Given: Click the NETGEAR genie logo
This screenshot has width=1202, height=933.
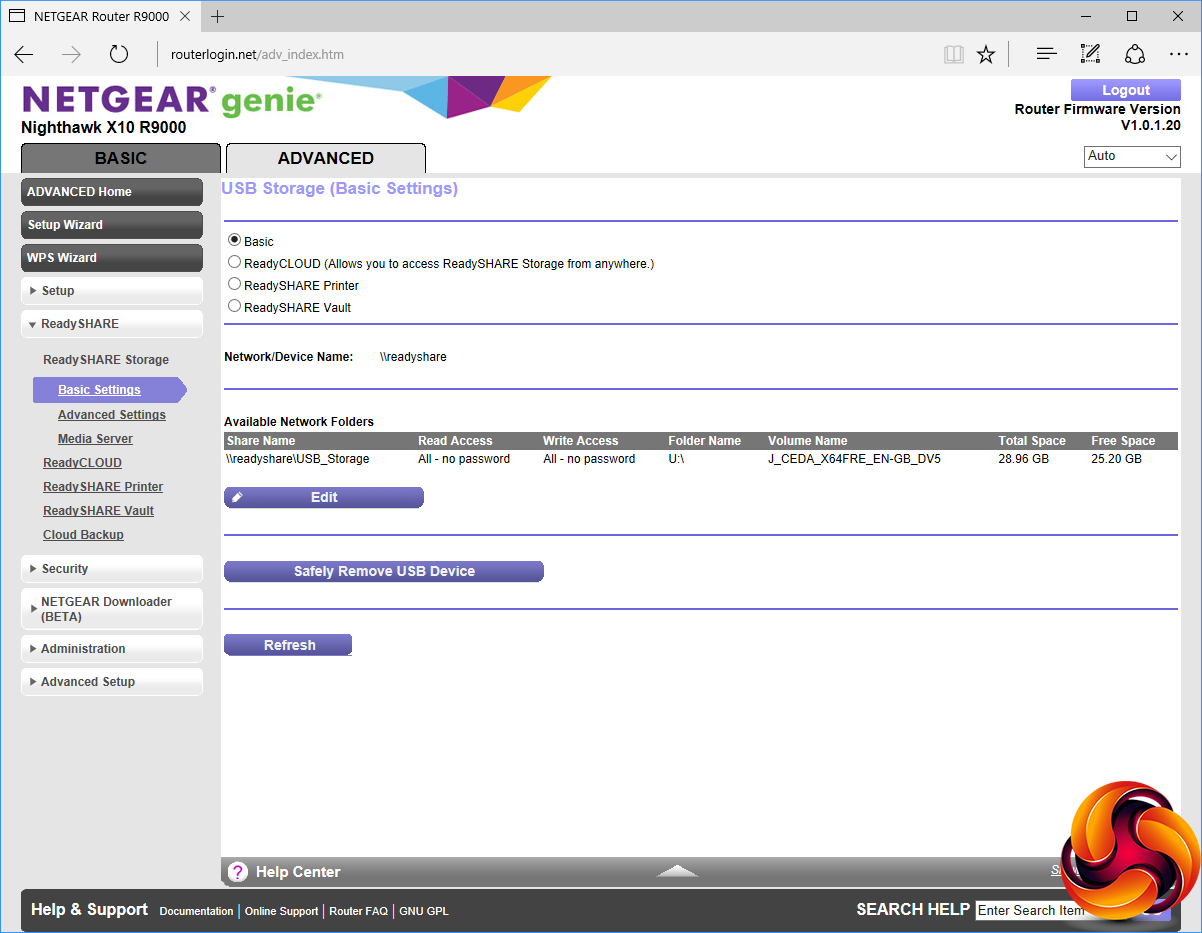Looking at the screenshot, I should [x=171, y=100].
